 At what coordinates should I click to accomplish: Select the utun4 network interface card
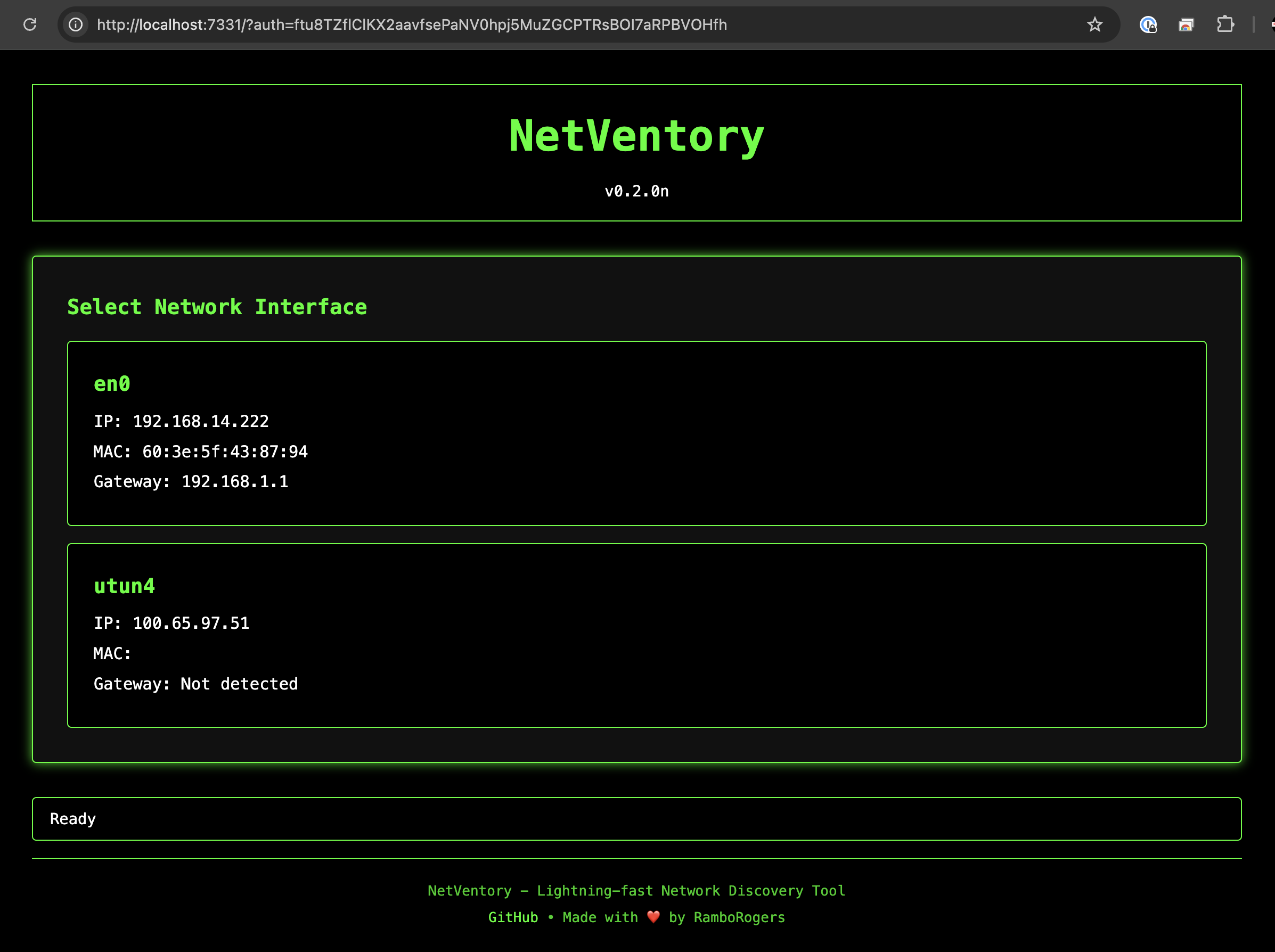pyautogui.click(x=636, y=635)
